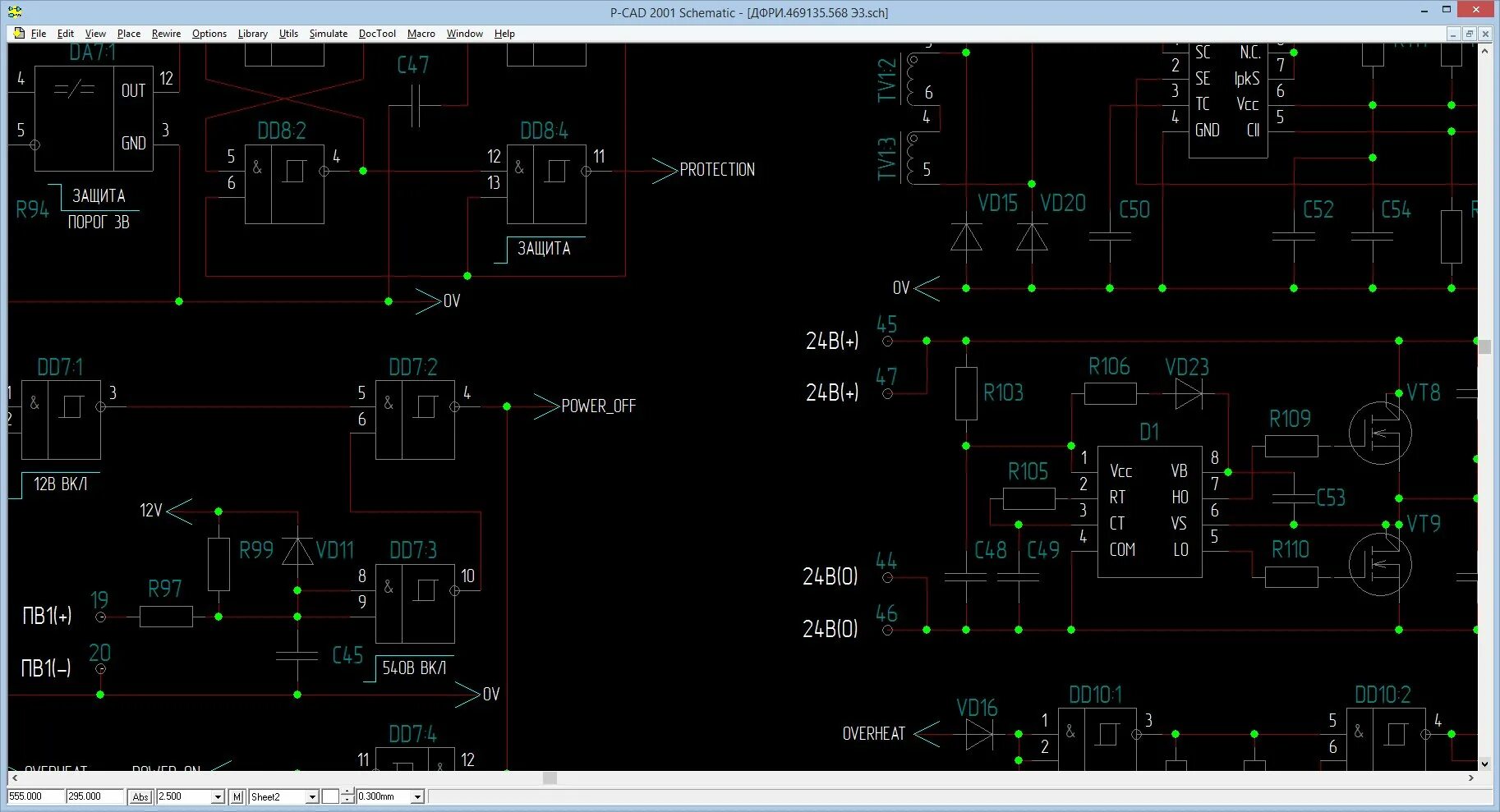Restore the schematic document window
1500x812 pixels.
coord(1469,34)
